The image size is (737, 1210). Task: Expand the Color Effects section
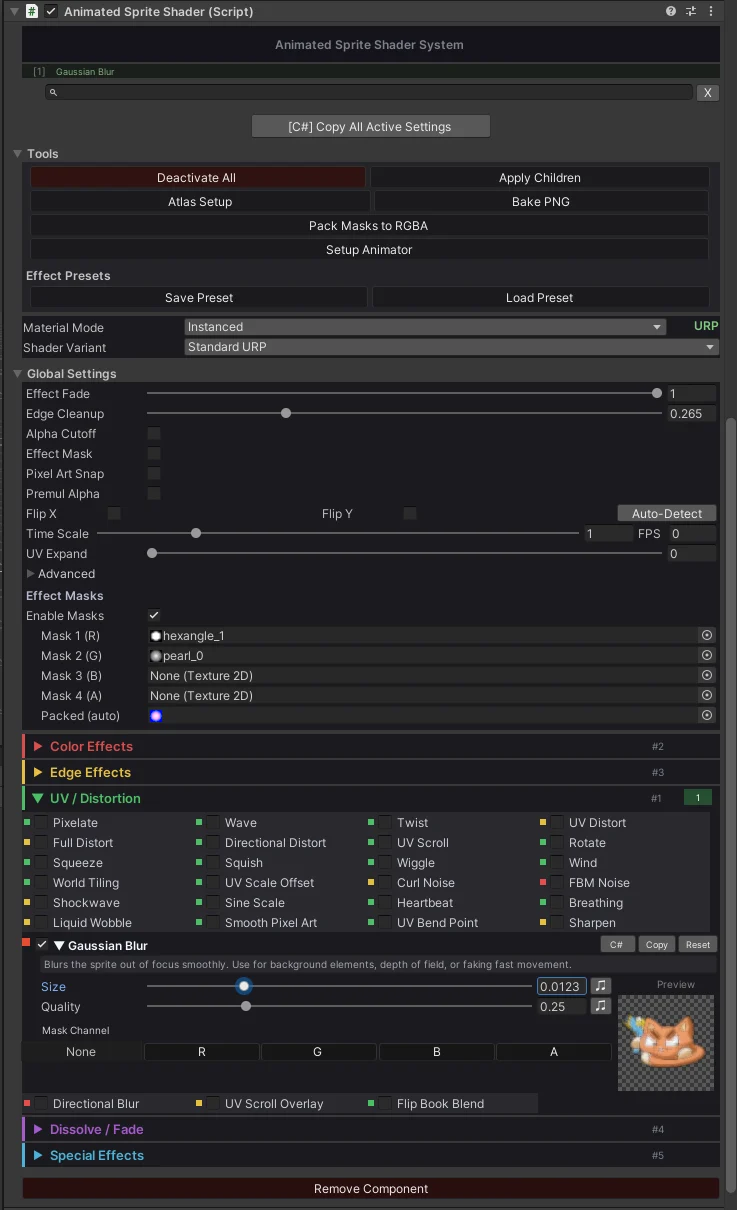point(38,746)
